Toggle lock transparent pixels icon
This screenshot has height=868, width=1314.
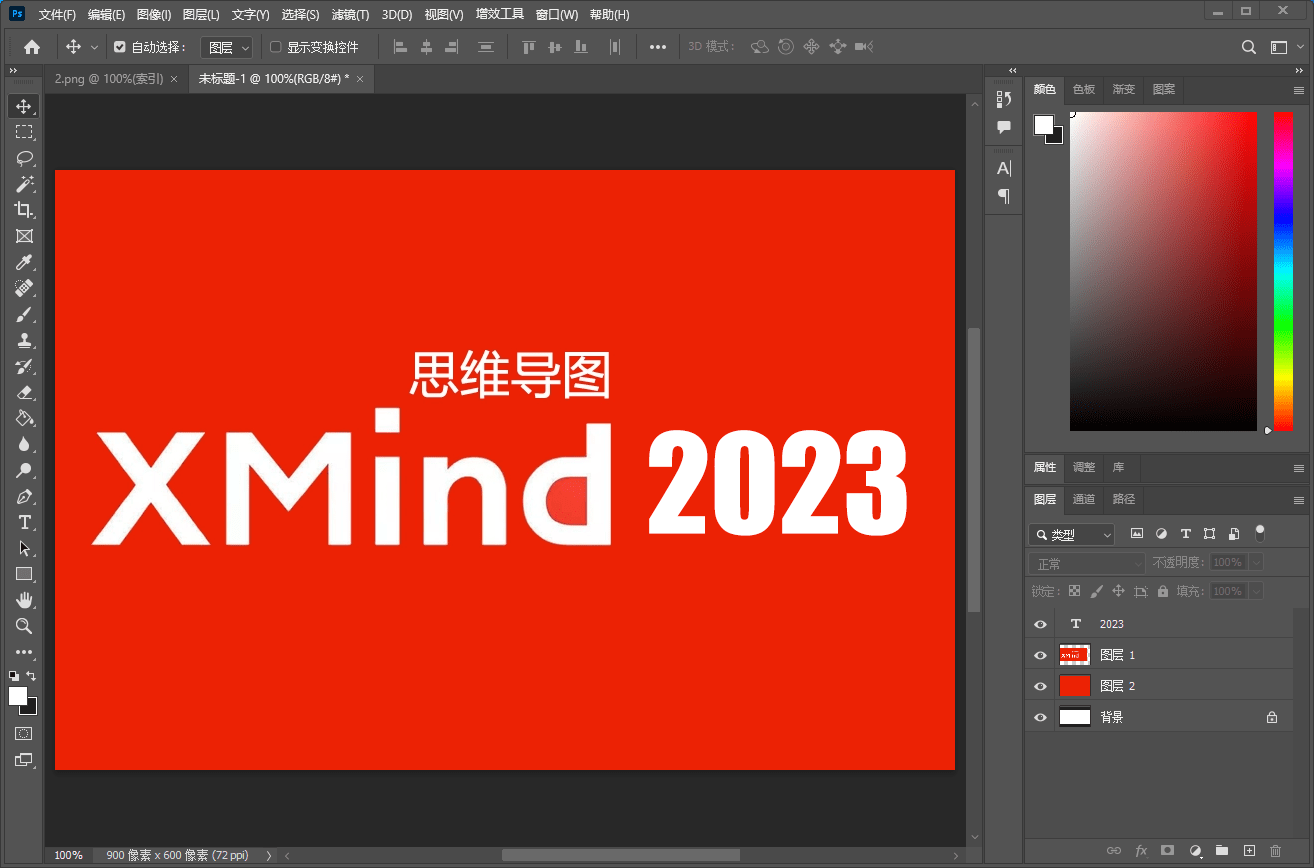tap(1074, 591)
